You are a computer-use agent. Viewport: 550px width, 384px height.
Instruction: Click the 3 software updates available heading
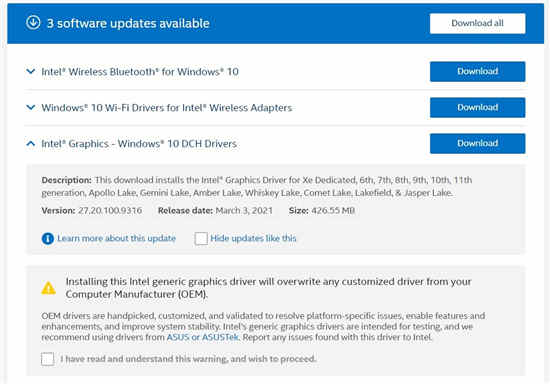click(128, 23)
